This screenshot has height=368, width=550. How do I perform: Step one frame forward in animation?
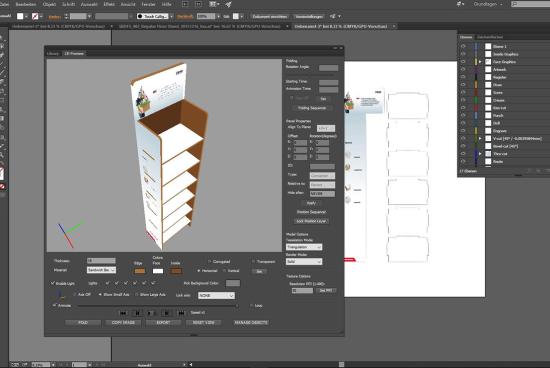click(x=167, y=313)
